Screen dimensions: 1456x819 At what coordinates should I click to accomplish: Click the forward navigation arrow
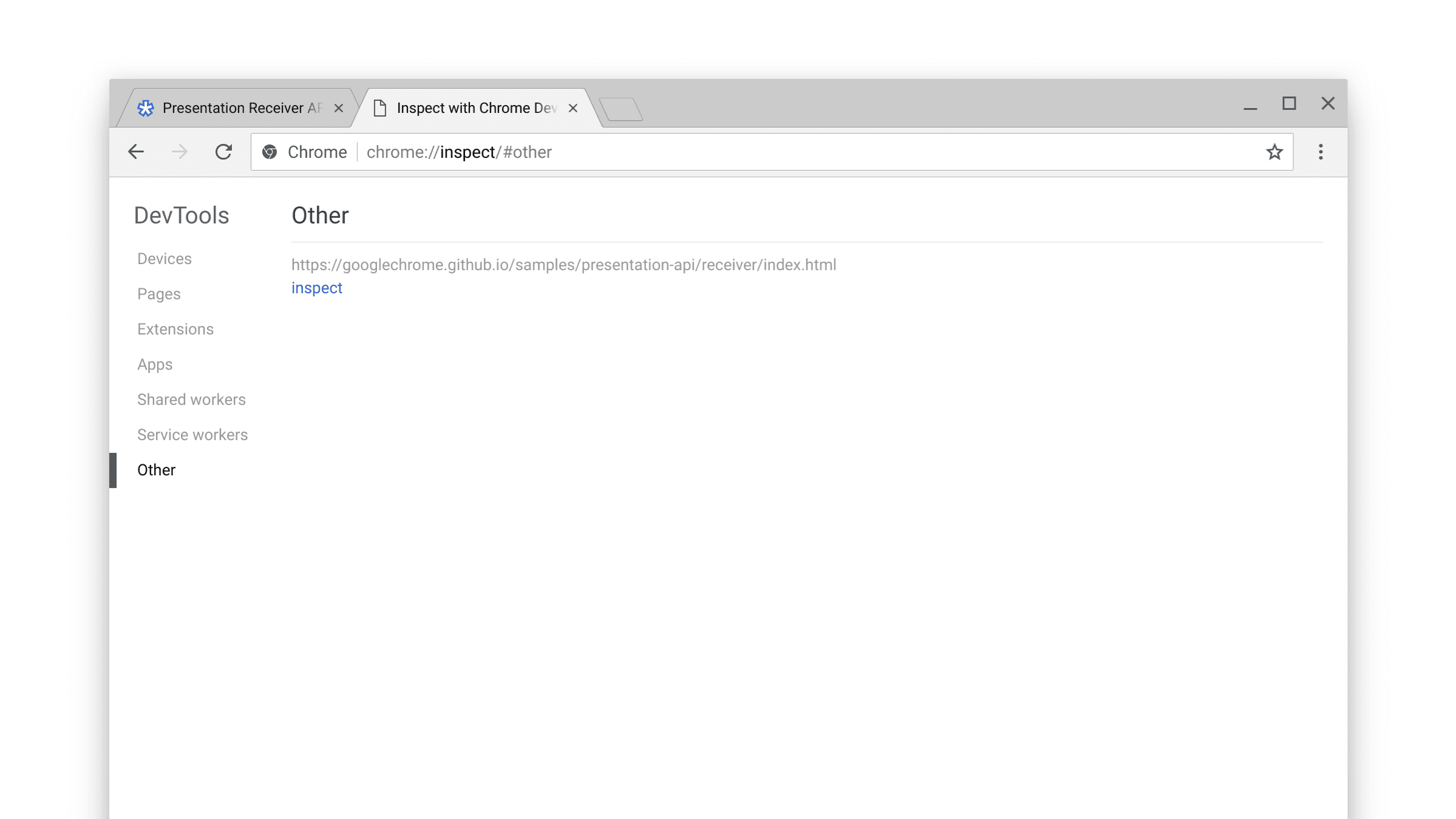click(x=179, y=152)
